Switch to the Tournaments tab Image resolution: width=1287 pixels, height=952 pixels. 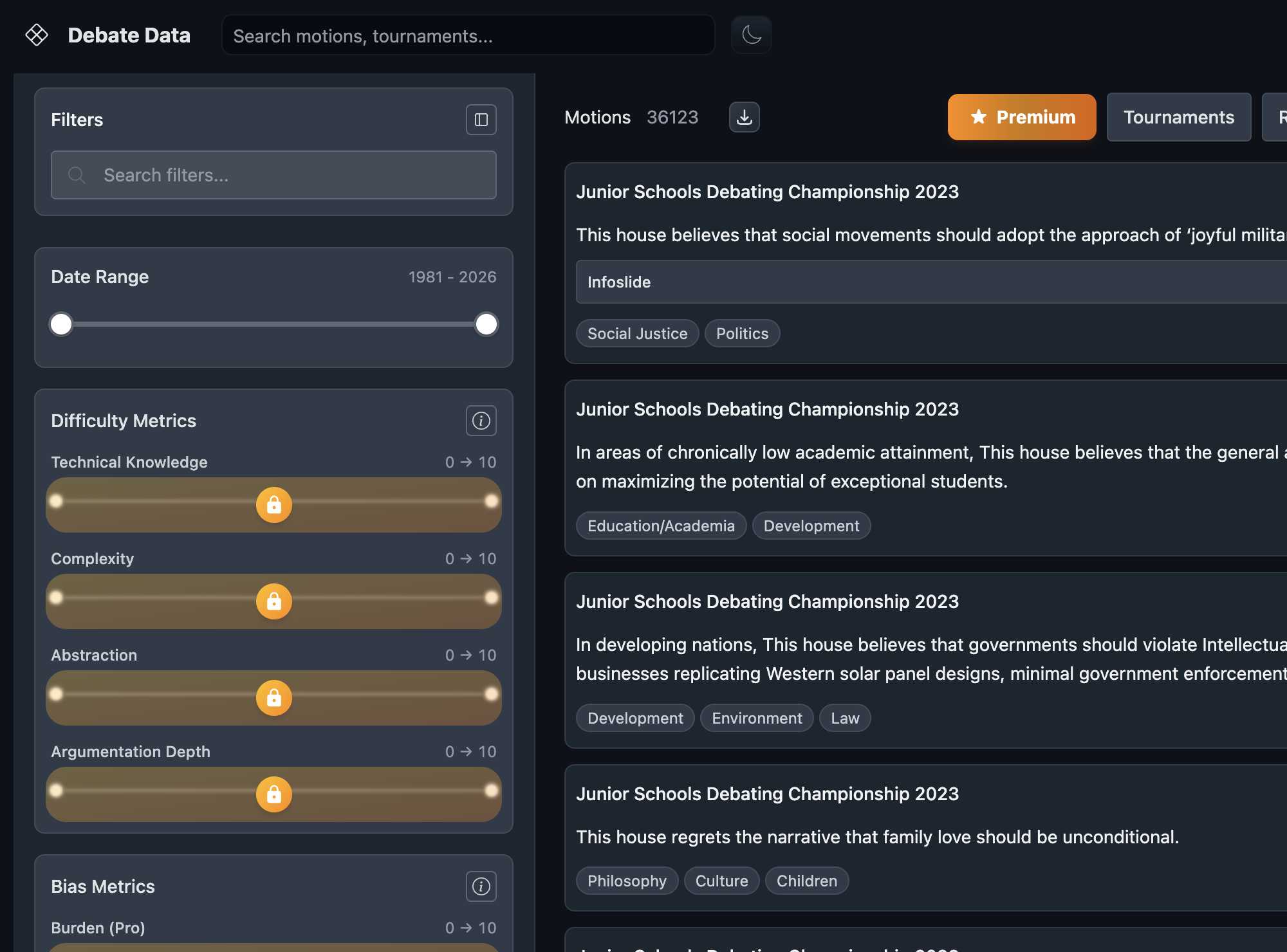pos(1178,117)
